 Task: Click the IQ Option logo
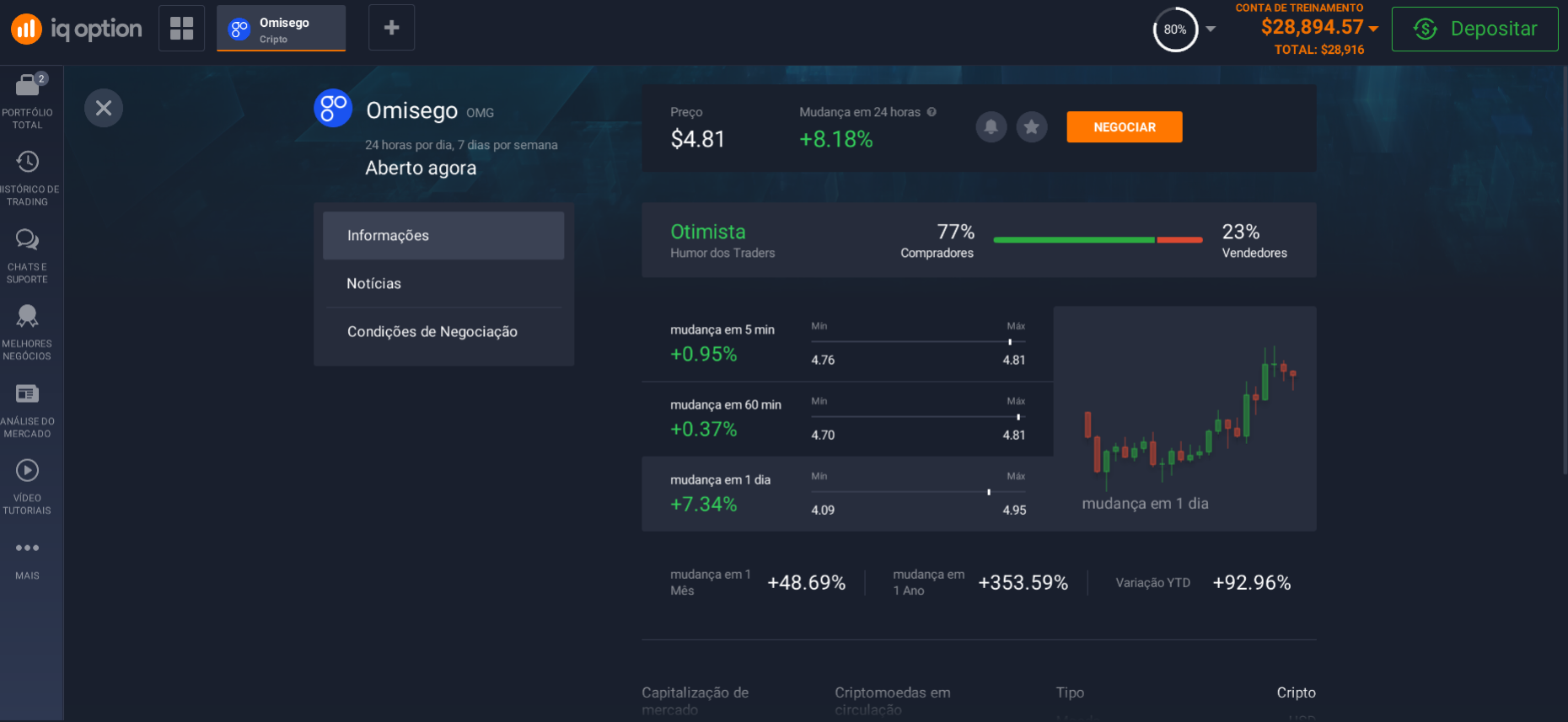point(76,29)
